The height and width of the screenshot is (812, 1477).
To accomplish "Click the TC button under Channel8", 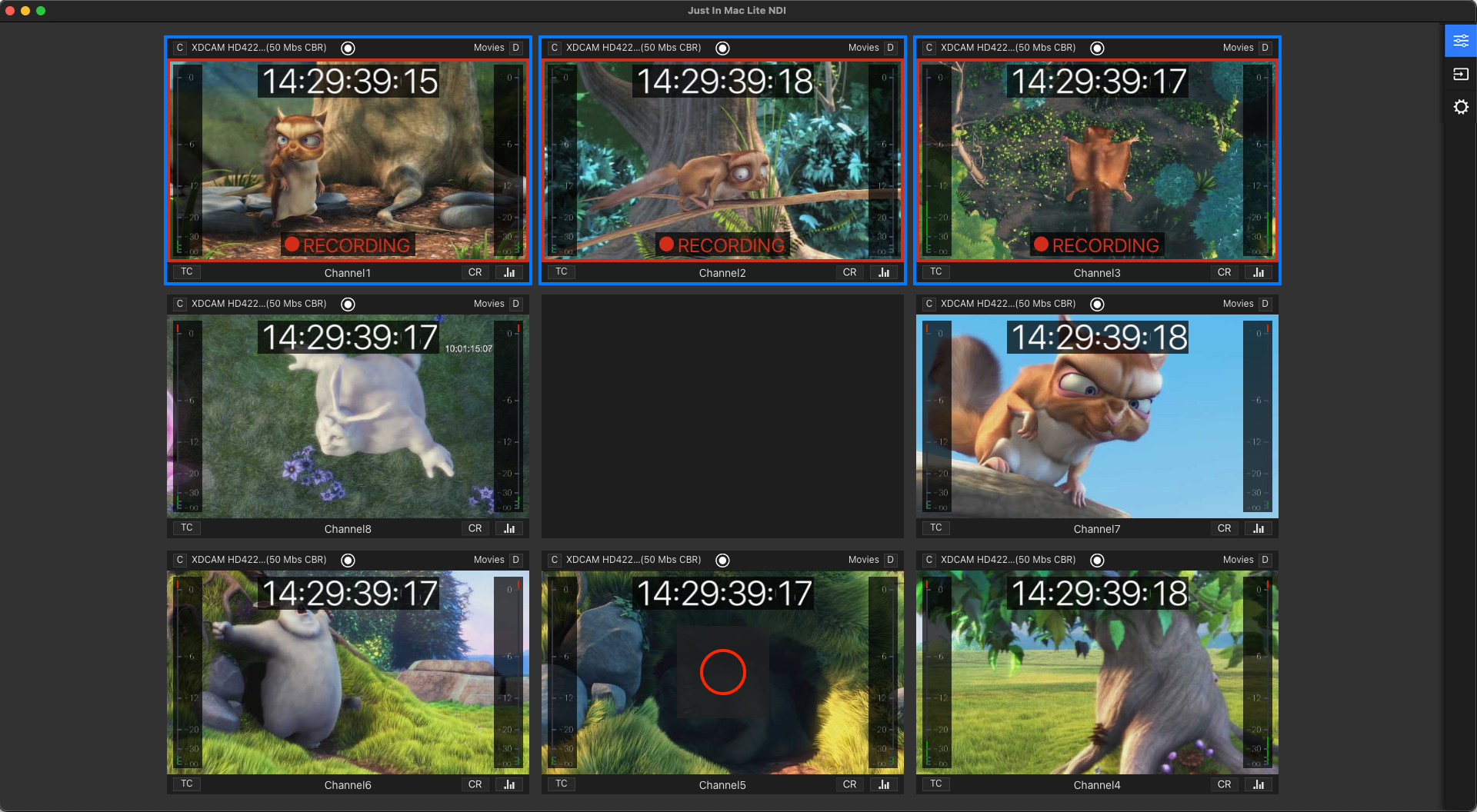I will click(186, 527).
